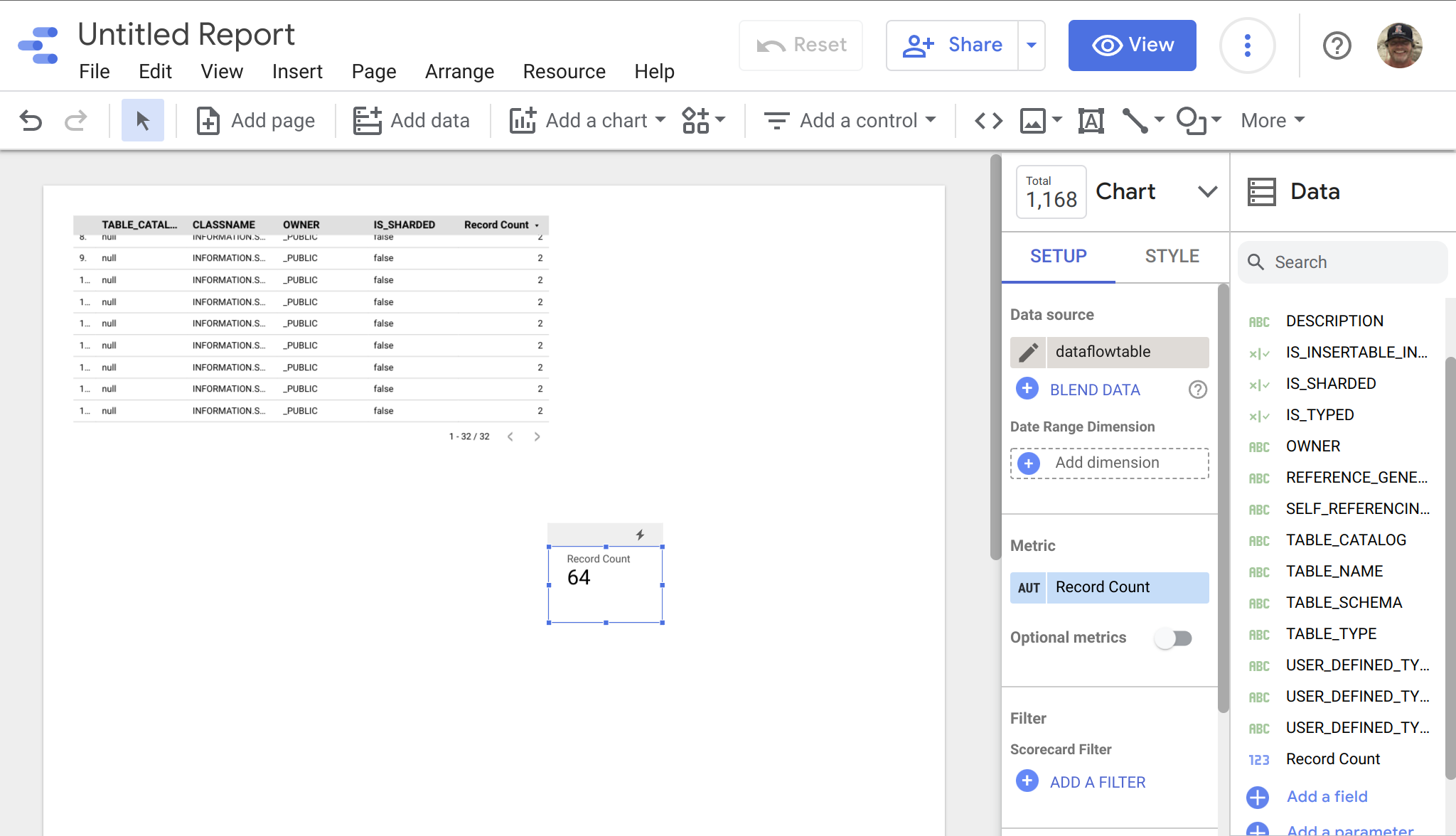This screenshot has height=836, width=1456.
Task: Click the redo arrow icon
Action: click(x=75, y=120)
